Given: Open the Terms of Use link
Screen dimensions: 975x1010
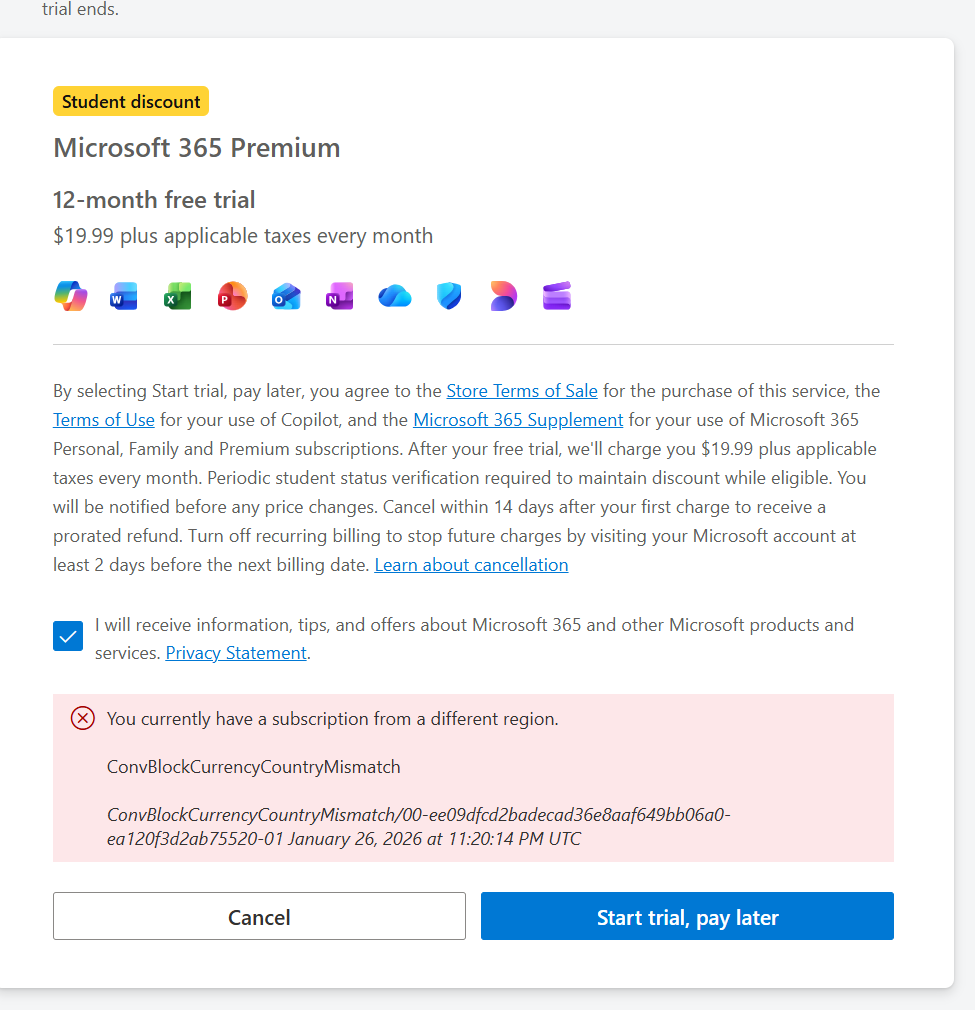Looking at the screenshot, I should pyautogui.click(x=104, y=420).
